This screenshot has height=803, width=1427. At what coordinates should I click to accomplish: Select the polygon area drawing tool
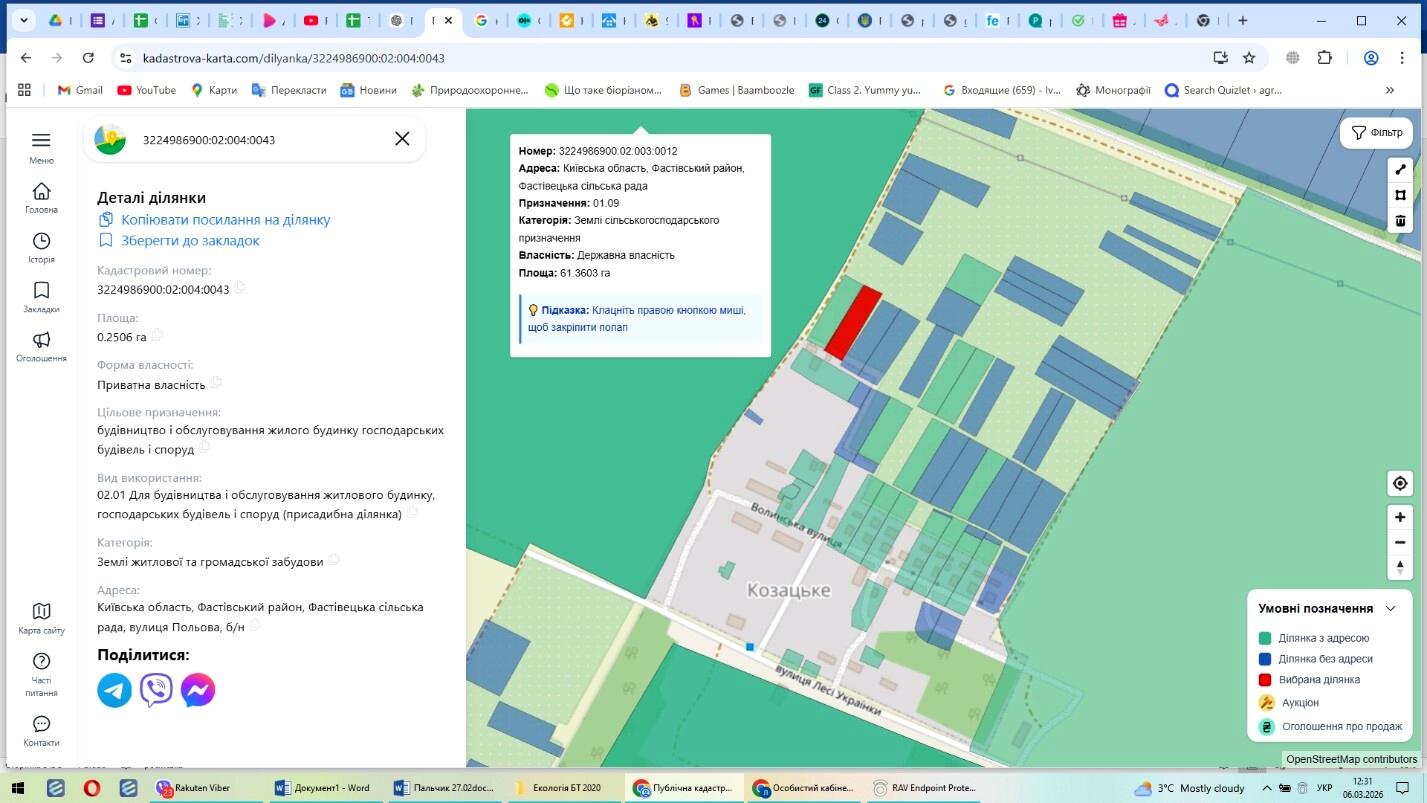click(1400, 195)
